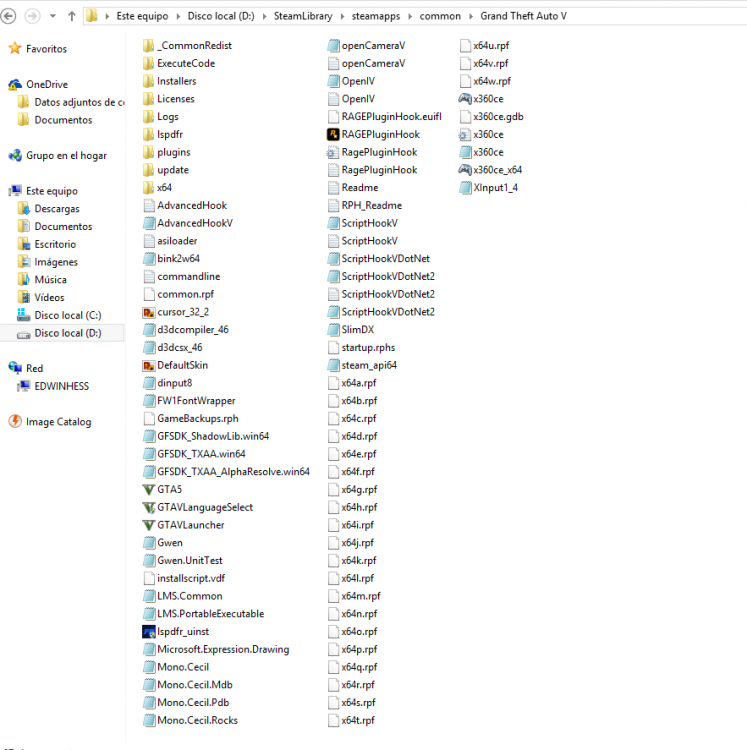Select the AdvancedHookV dll icon
The width and height of the screenshot is (747, 750).
pyautogui.click(x=149, y=223)
